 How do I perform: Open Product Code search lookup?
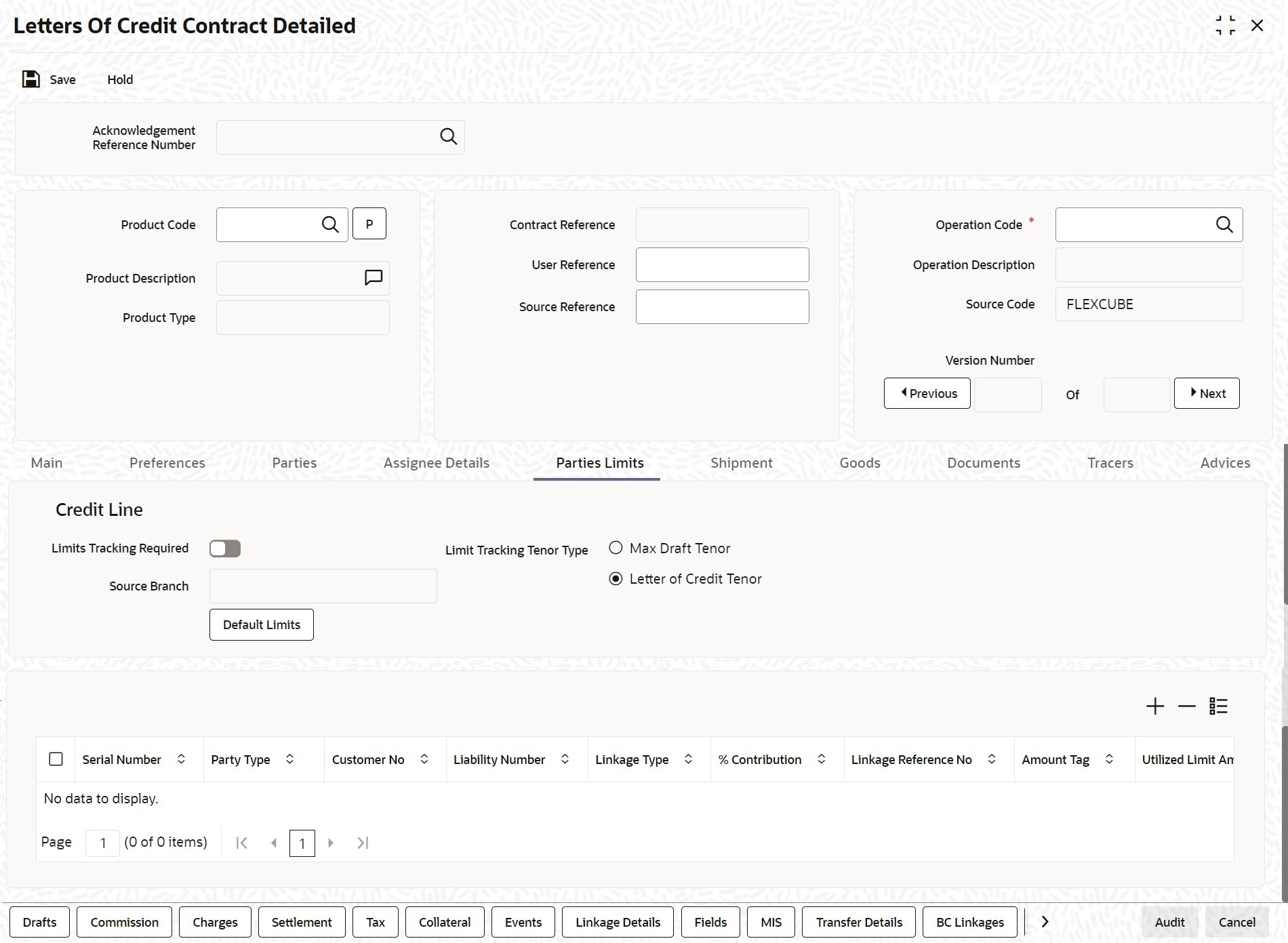(330, 224)
